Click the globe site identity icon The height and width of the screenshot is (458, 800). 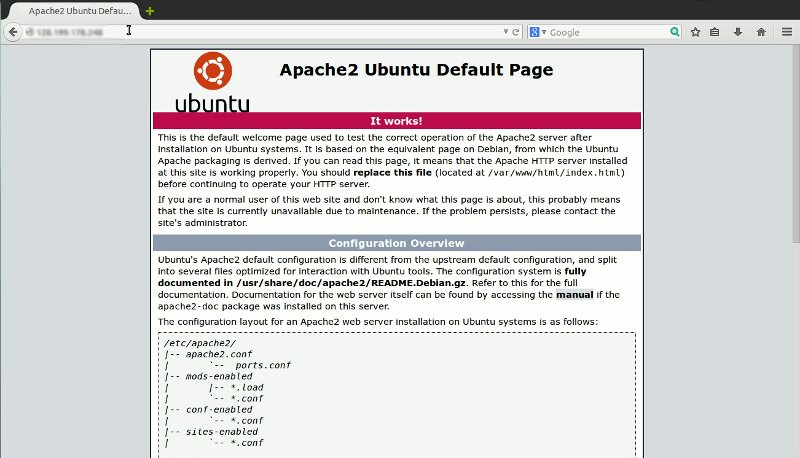(31, 32)
